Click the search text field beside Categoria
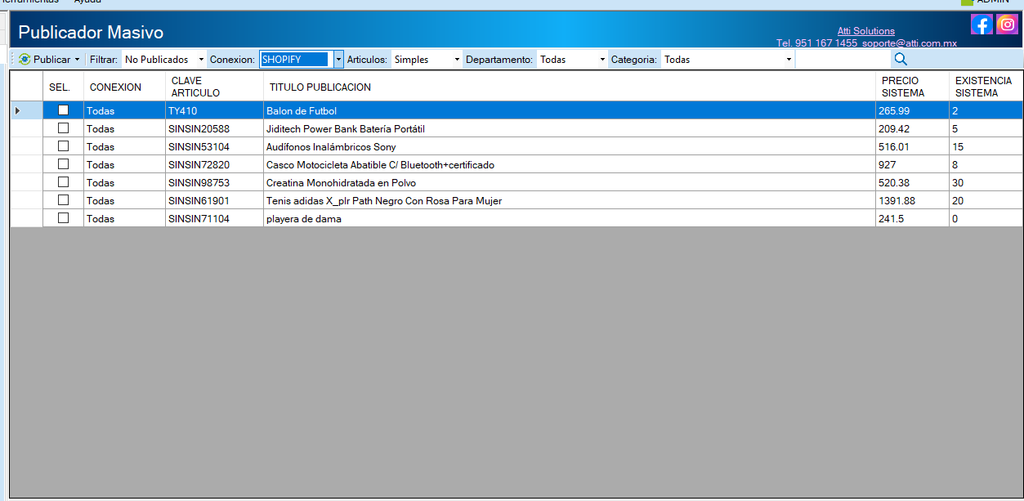 [x=842, y=59]
